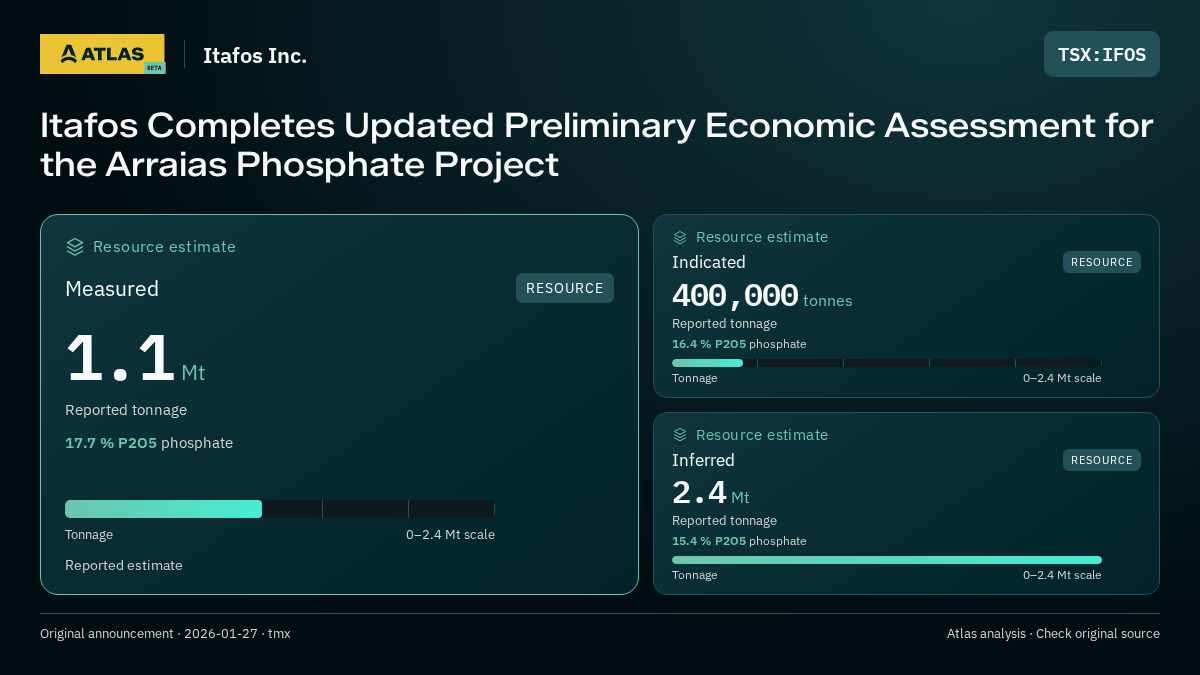
Task: Click the 0–2.4 Mt scale label in the Inferred card
Action: coord(1062,575)
